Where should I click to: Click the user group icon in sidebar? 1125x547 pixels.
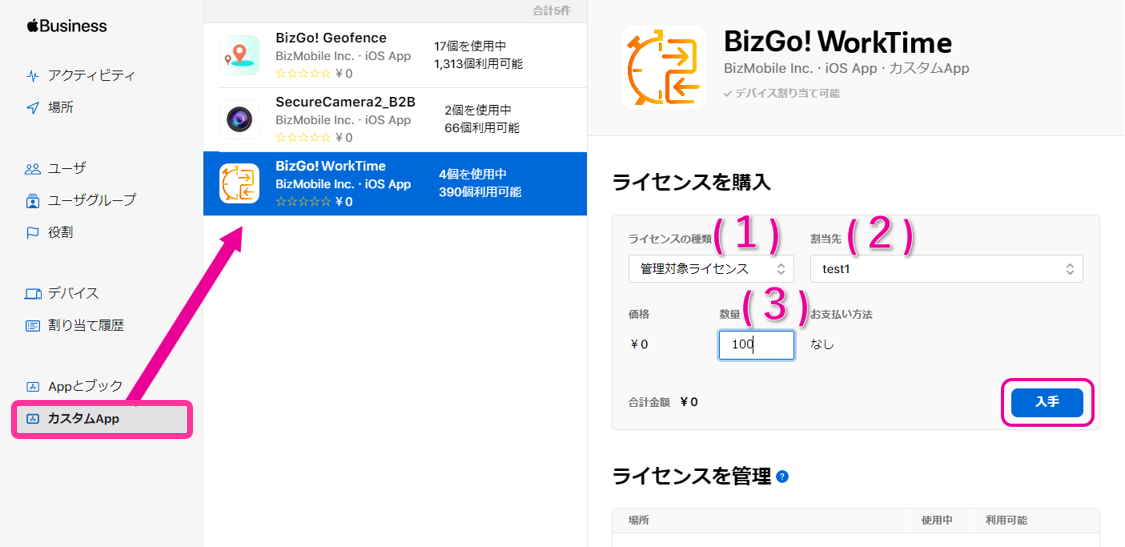click(x=33, y=201)
